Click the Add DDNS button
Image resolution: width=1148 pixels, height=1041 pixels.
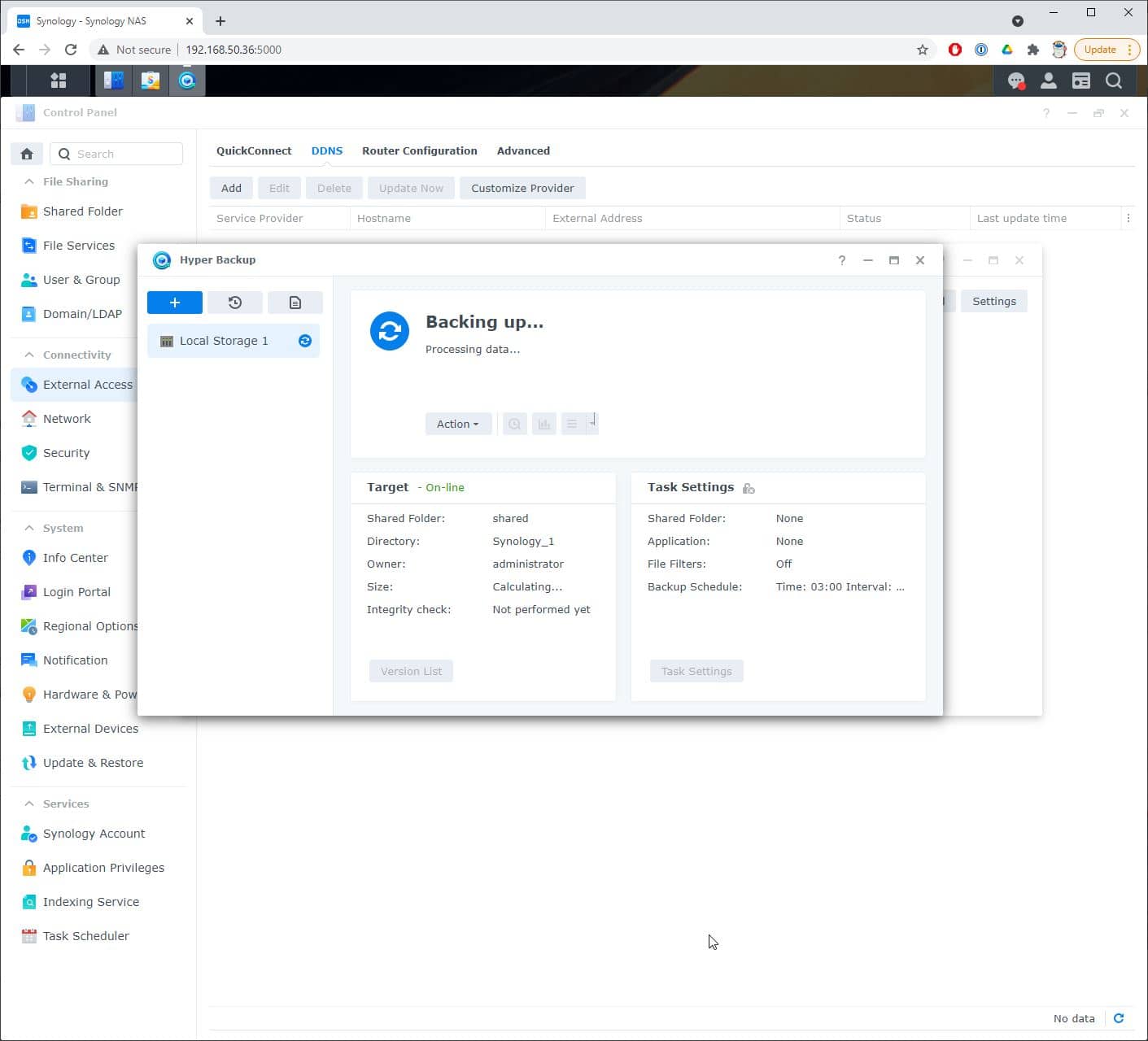coord(231,188)
